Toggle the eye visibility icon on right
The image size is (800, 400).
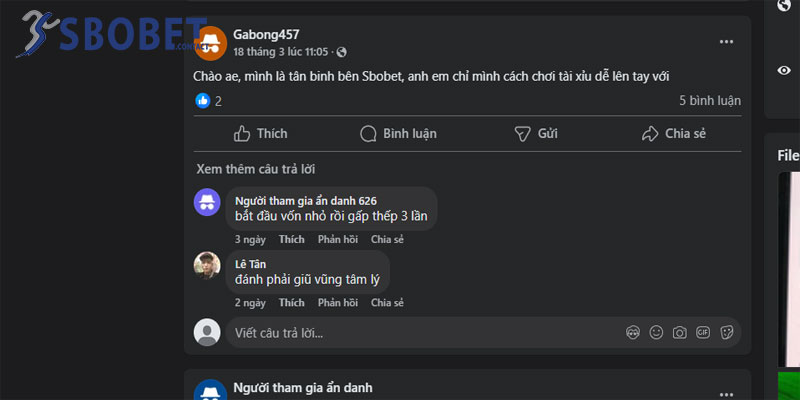point(785,70)
